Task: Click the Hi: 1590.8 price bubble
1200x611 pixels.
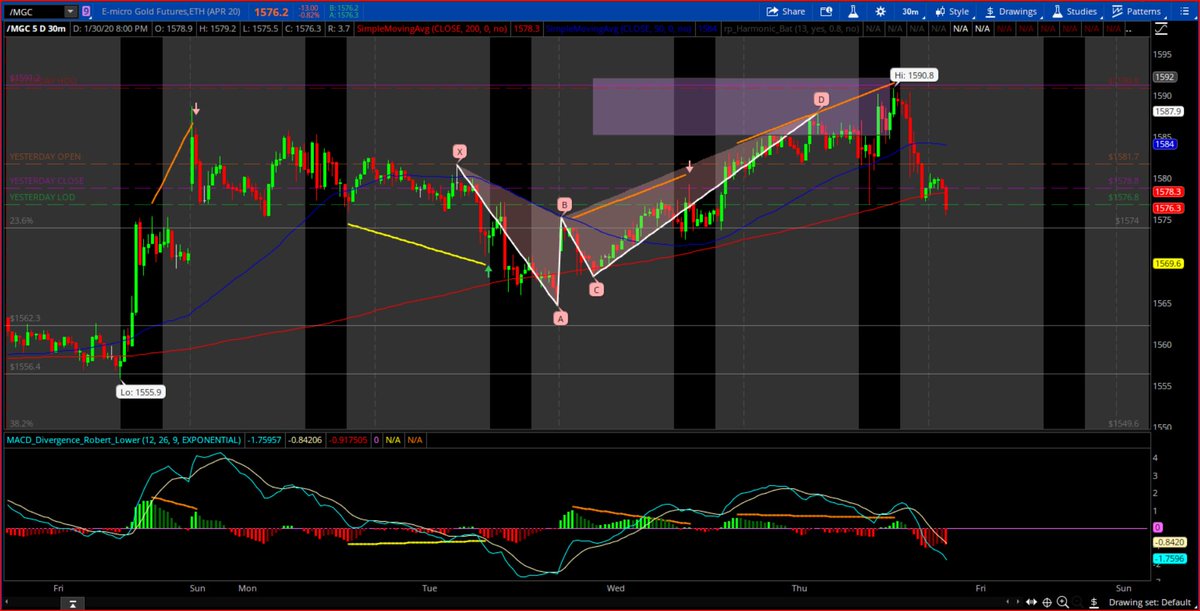Action: pyautogui.click(x=916, y=75)
